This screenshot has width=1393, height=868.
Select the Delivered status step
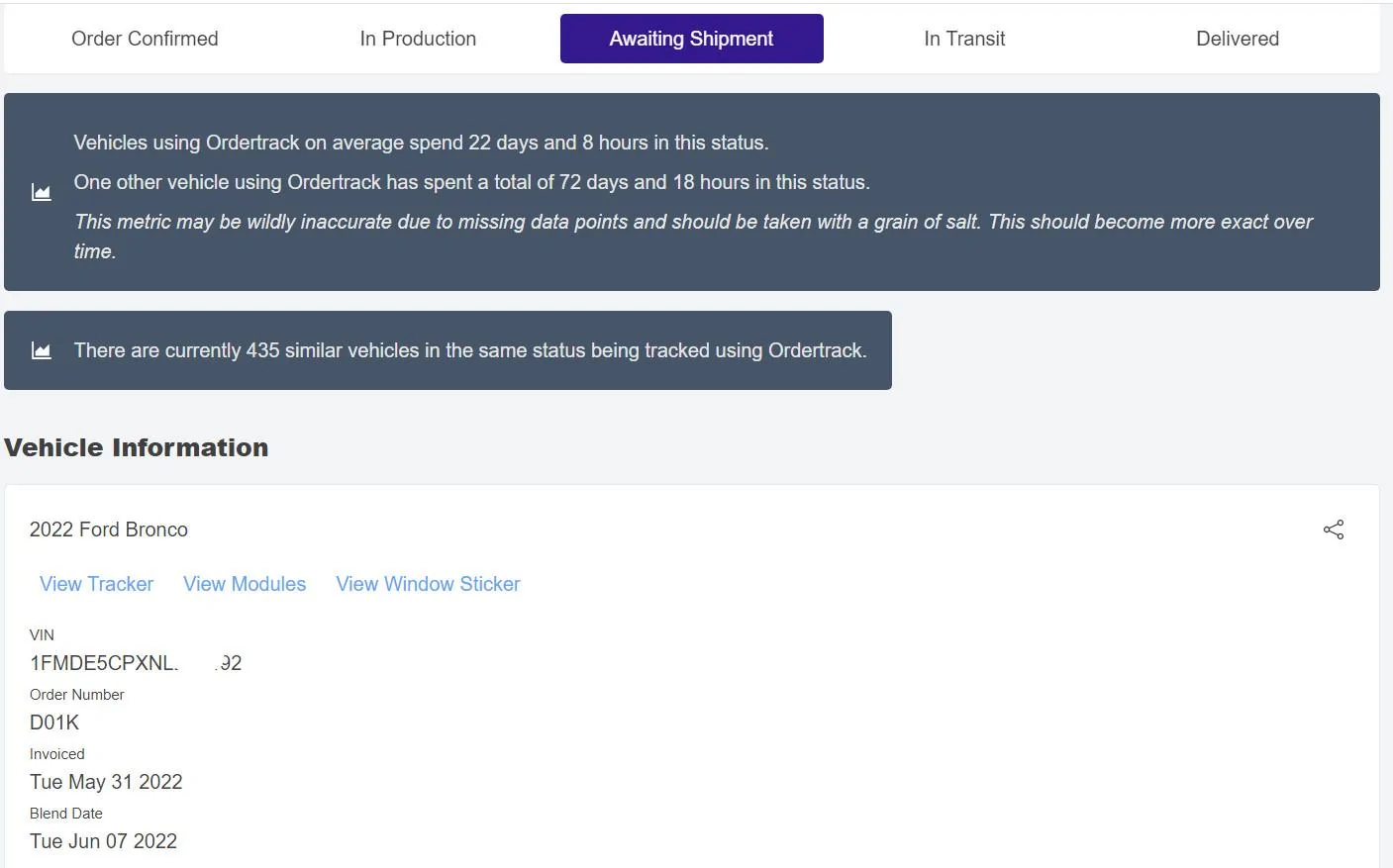click(x=1238, y=39)
